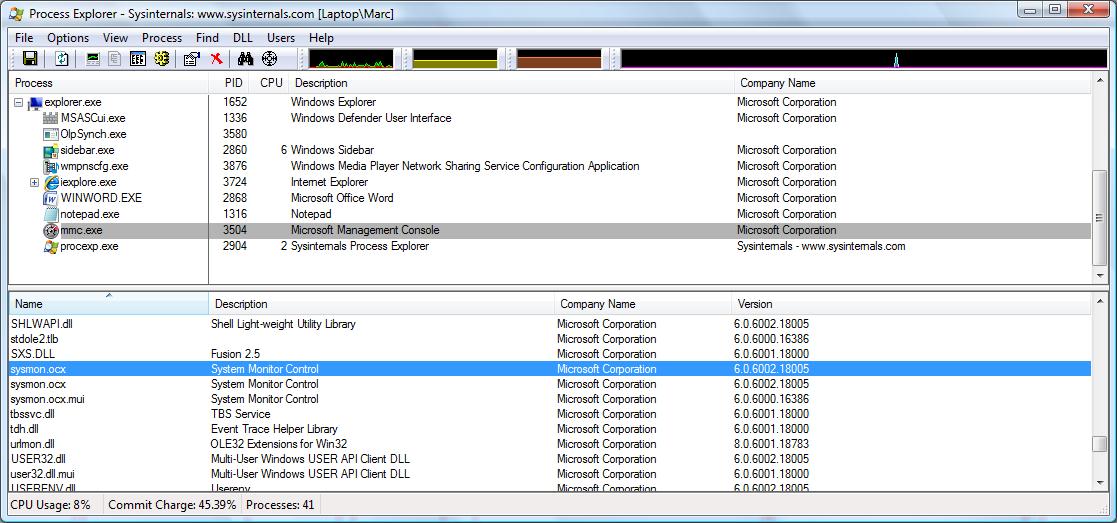The width and height of the screenshot is (1117, 523).
Task: Click the brown physical memory graph
Action: tap(558, 59)
